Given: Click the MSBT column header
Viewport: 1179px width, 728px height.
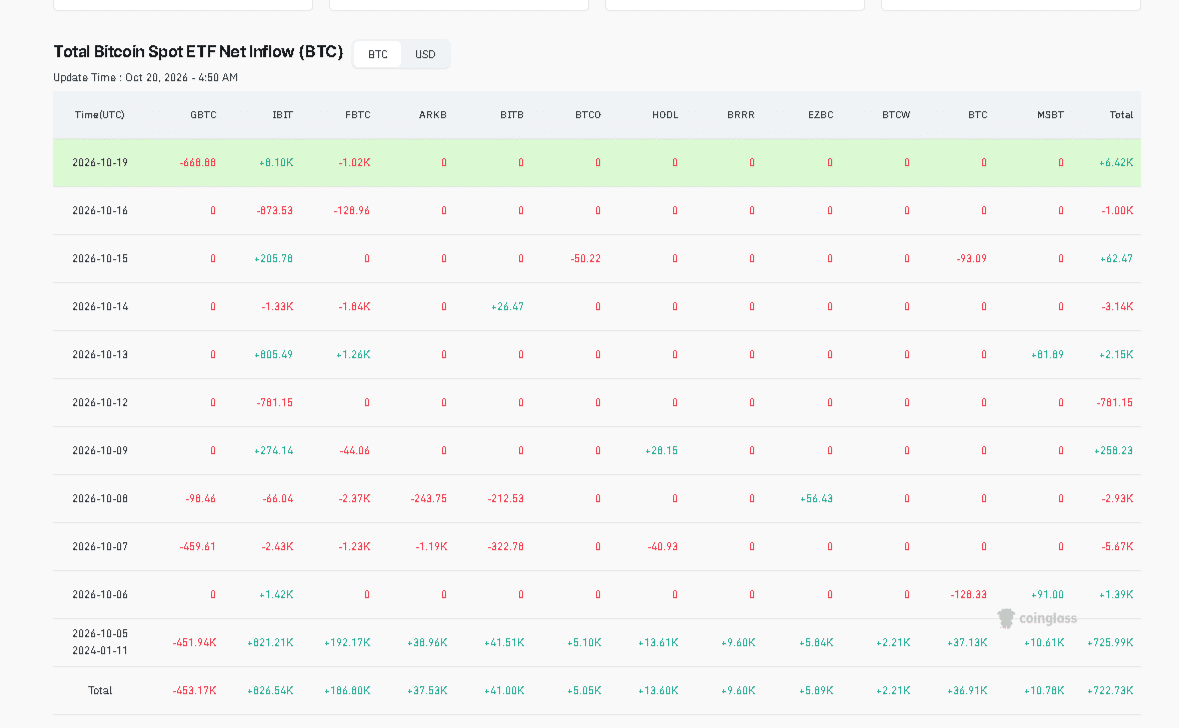Looking at the screenshot, I should [x=1050, y=115].
